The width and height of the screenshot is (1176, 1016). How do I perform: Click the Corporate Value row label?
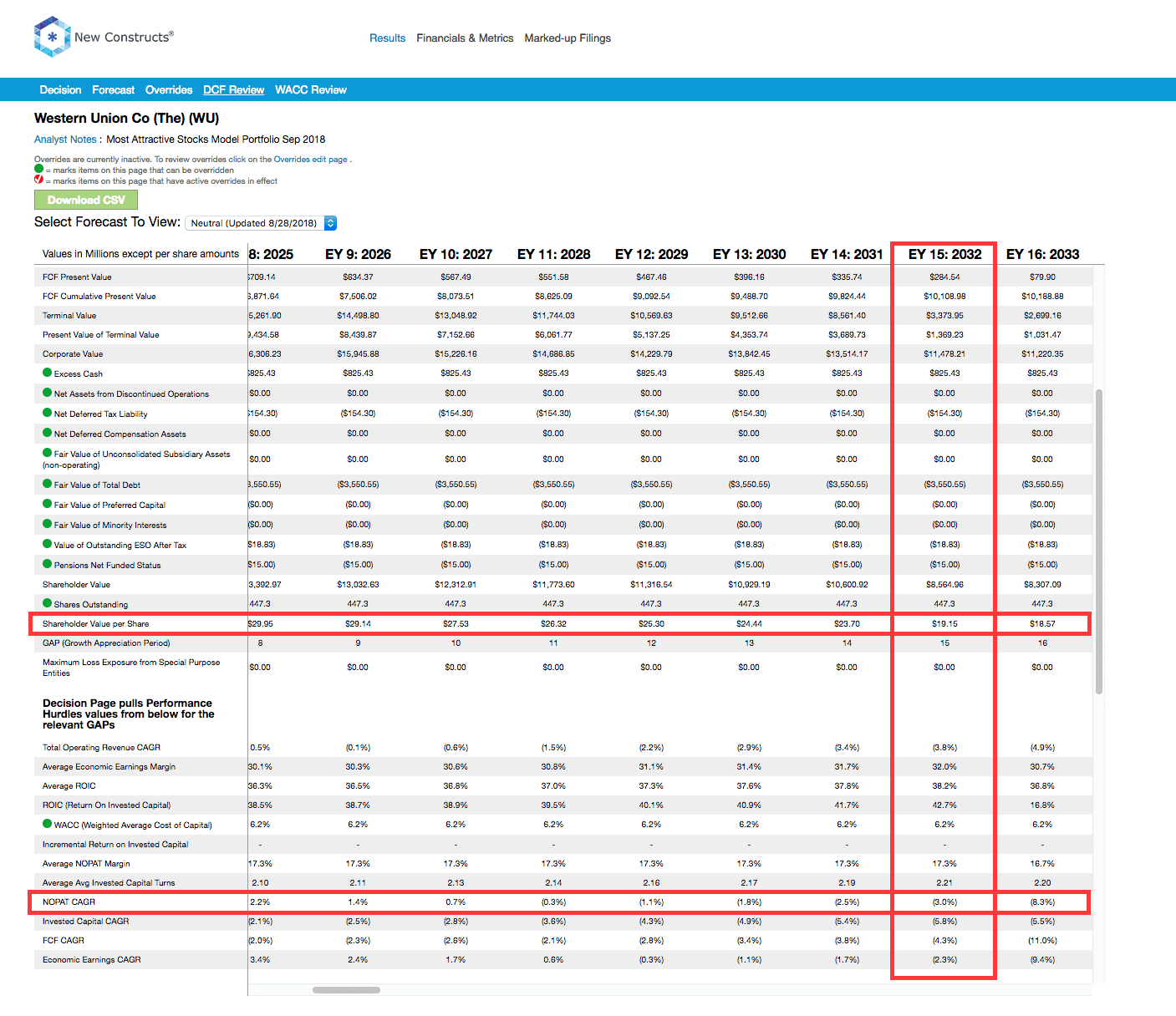(x=73, y=353)
